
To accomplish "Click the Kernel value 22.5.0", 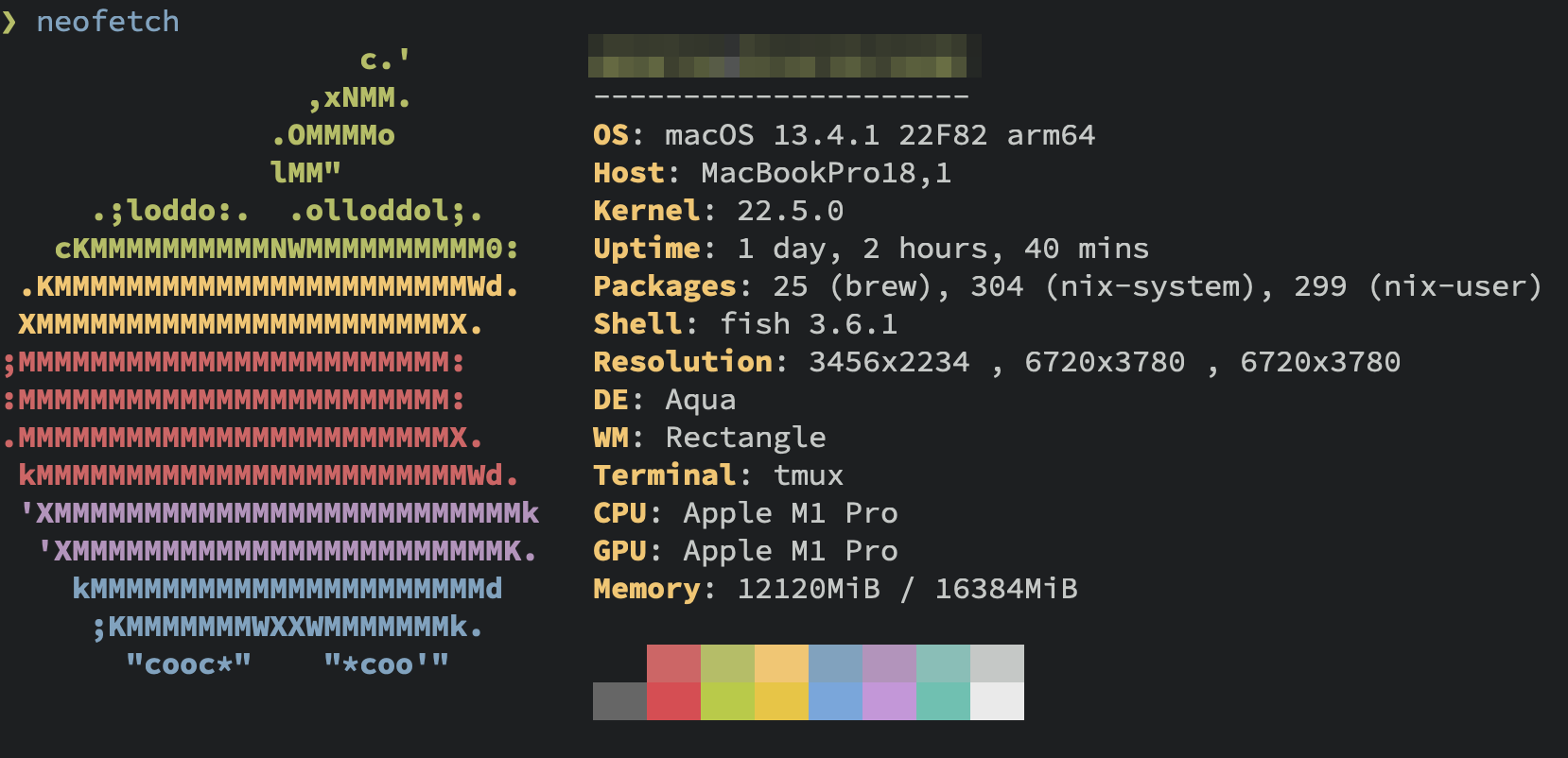I will point(791,211).
